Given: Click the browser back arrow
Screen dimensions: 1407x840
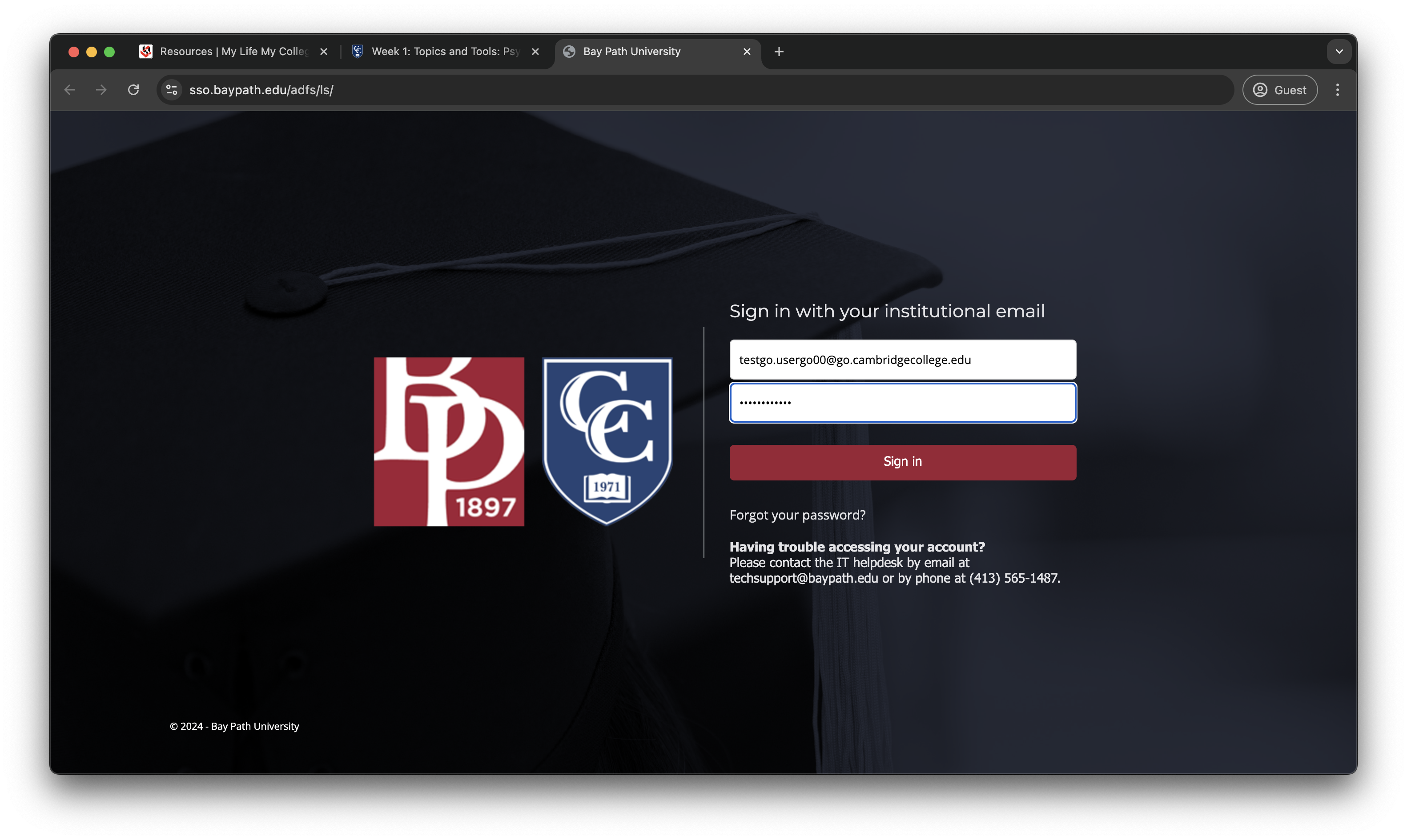Looking at the screenshot, I should point(70,90).
